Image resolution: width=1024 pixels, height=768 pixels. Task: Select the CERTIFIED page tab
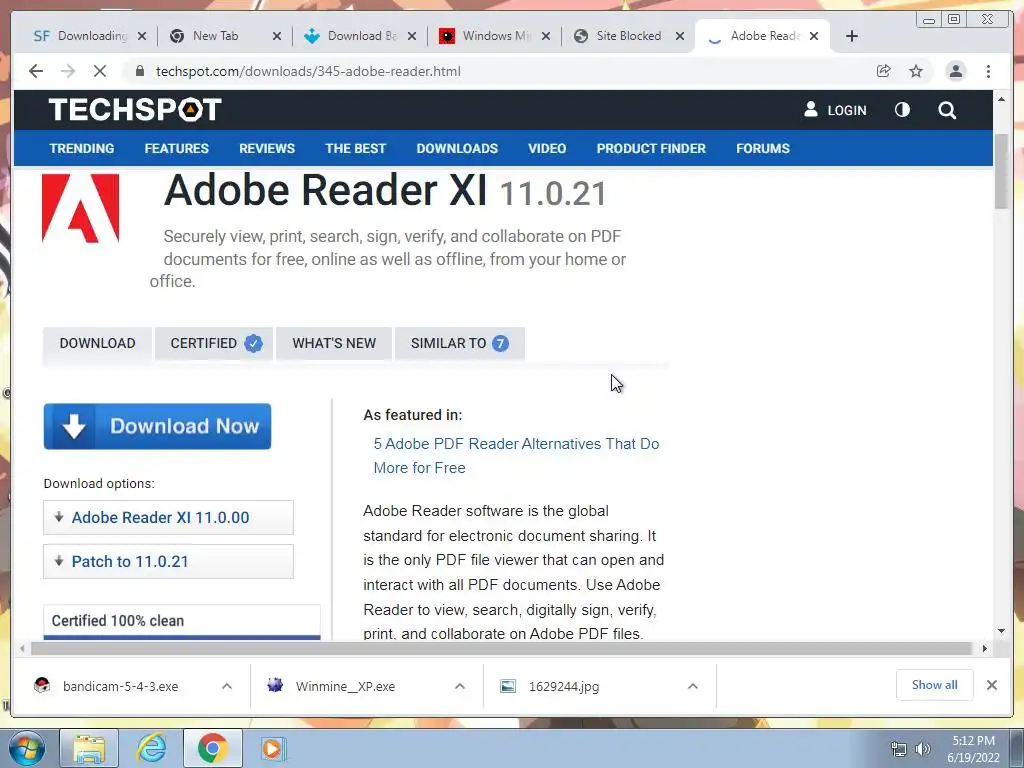tap(214, 344)
